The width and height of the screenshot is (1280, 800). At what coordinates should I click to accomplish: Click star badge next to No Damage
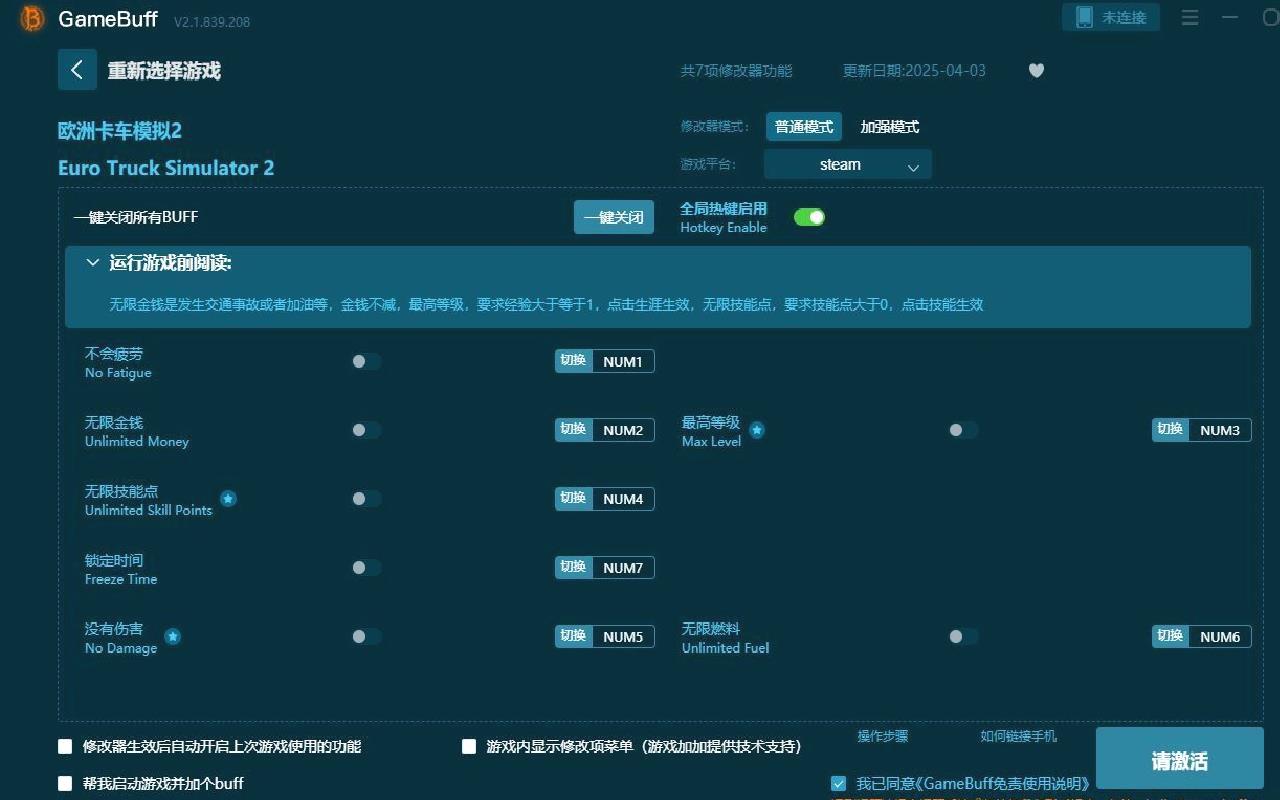pos(172,636)
